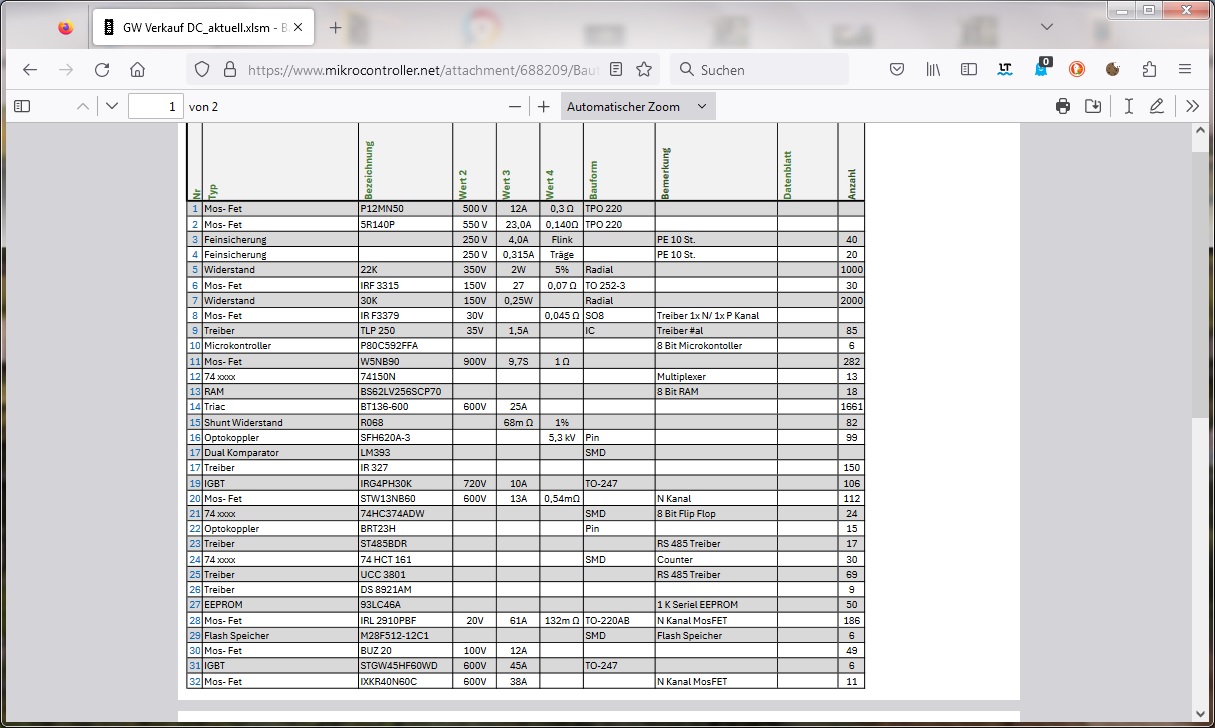Bookmark this page with the star
1215x728 pixels.
pos(644,69)
